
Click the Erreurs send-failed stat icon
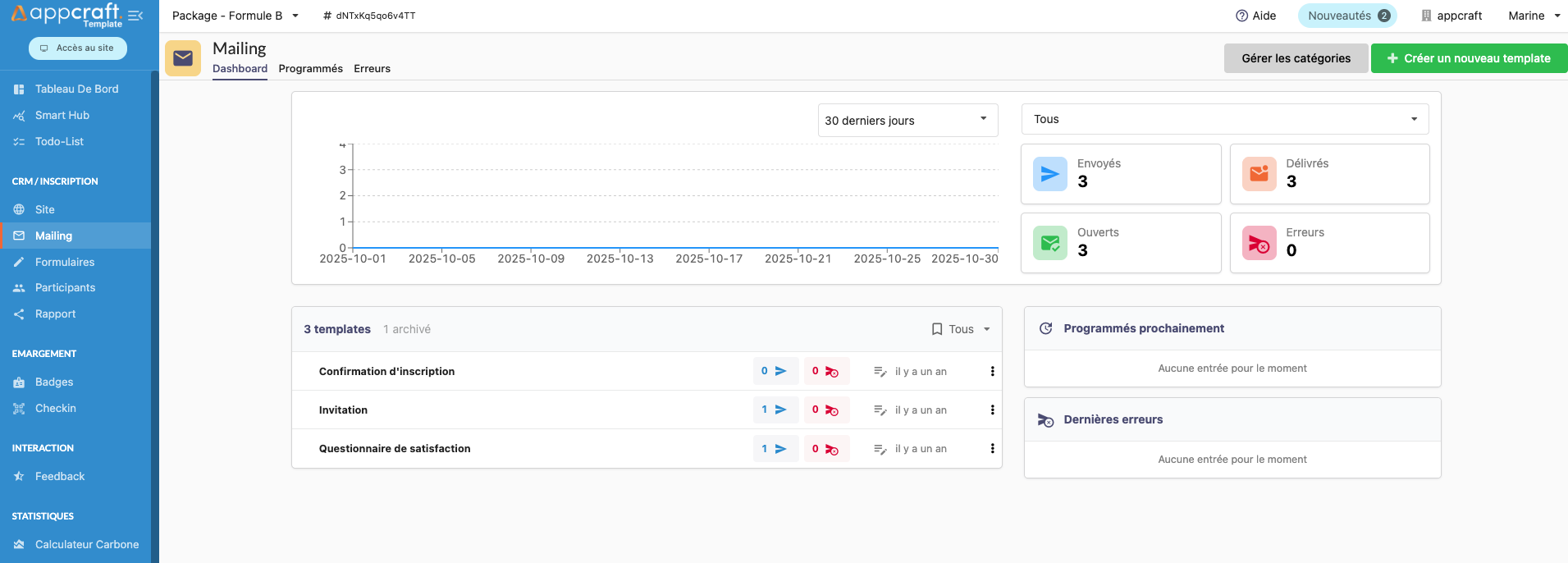(1259, 243)
